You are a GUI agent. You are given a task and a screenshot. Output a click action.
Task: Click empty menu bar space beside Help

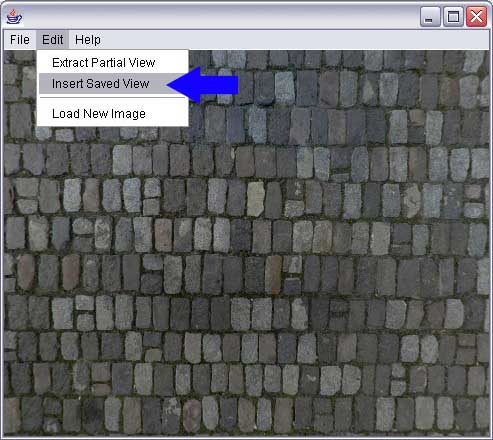[293, 40]
